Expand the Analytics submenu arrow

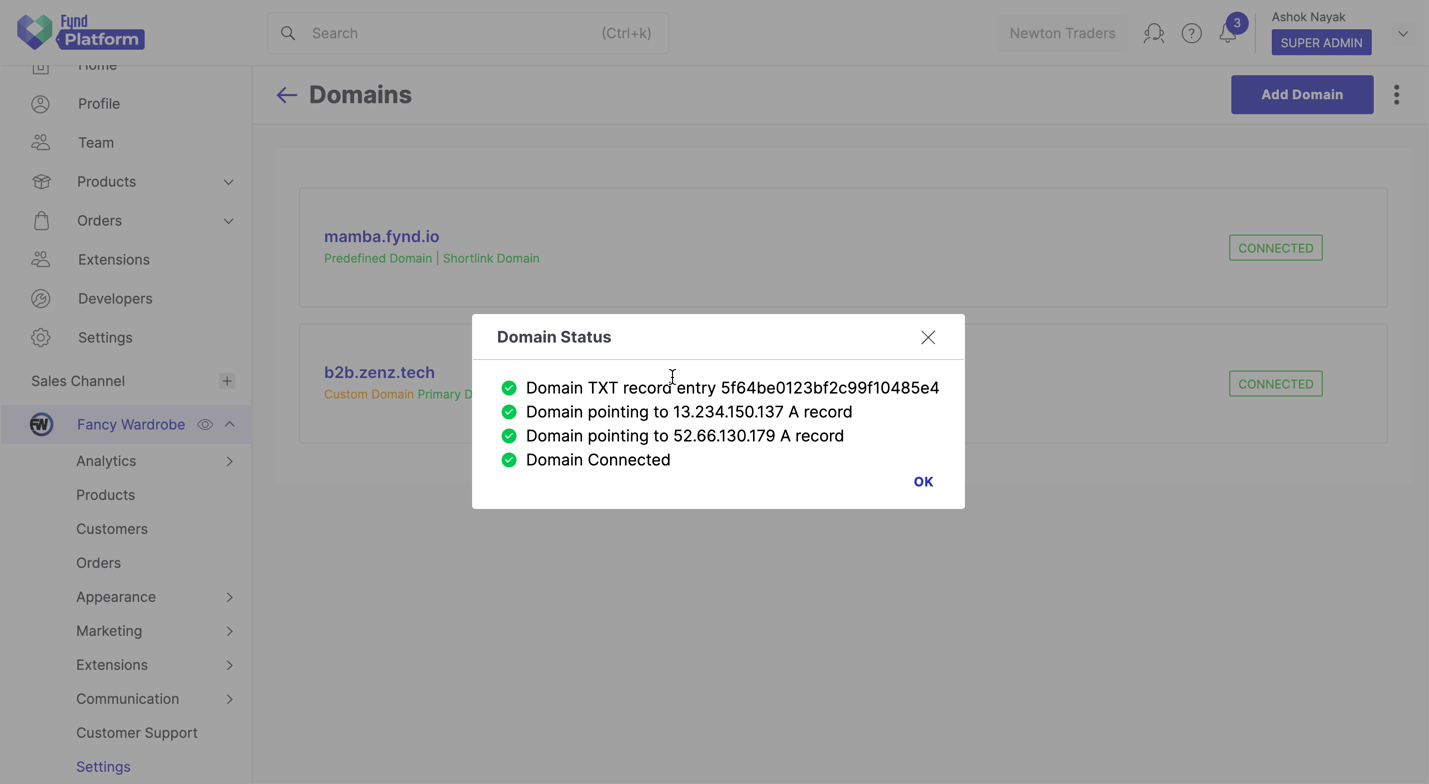click(x=230, y=461)
